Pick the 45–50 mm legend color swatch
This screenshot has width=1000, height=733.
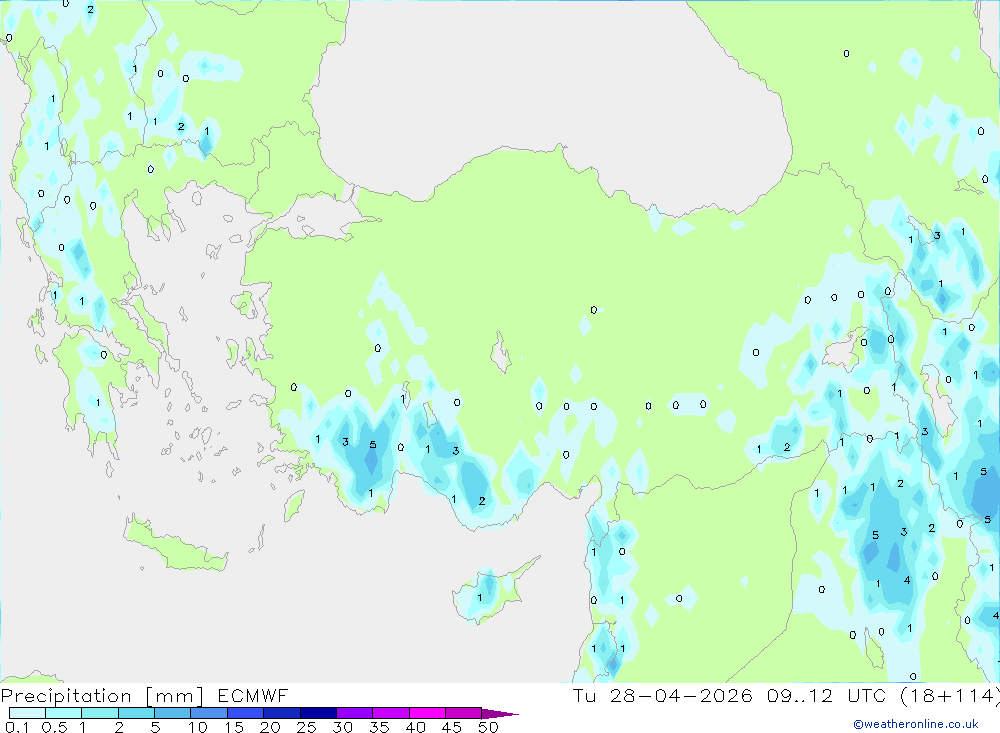coord(463,713)
